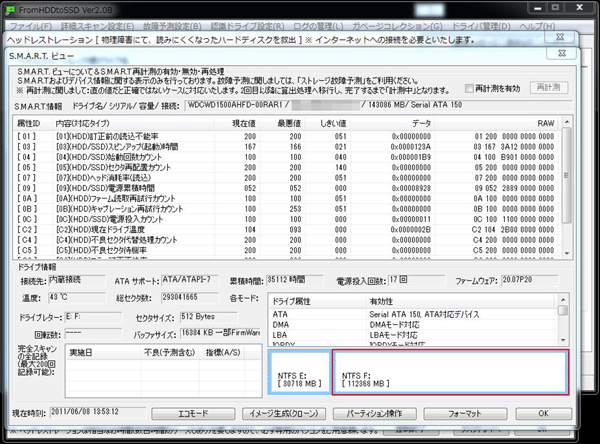Select the [ 0C ] power cycle row
The image size is (600, 444).
coord(288,219)
